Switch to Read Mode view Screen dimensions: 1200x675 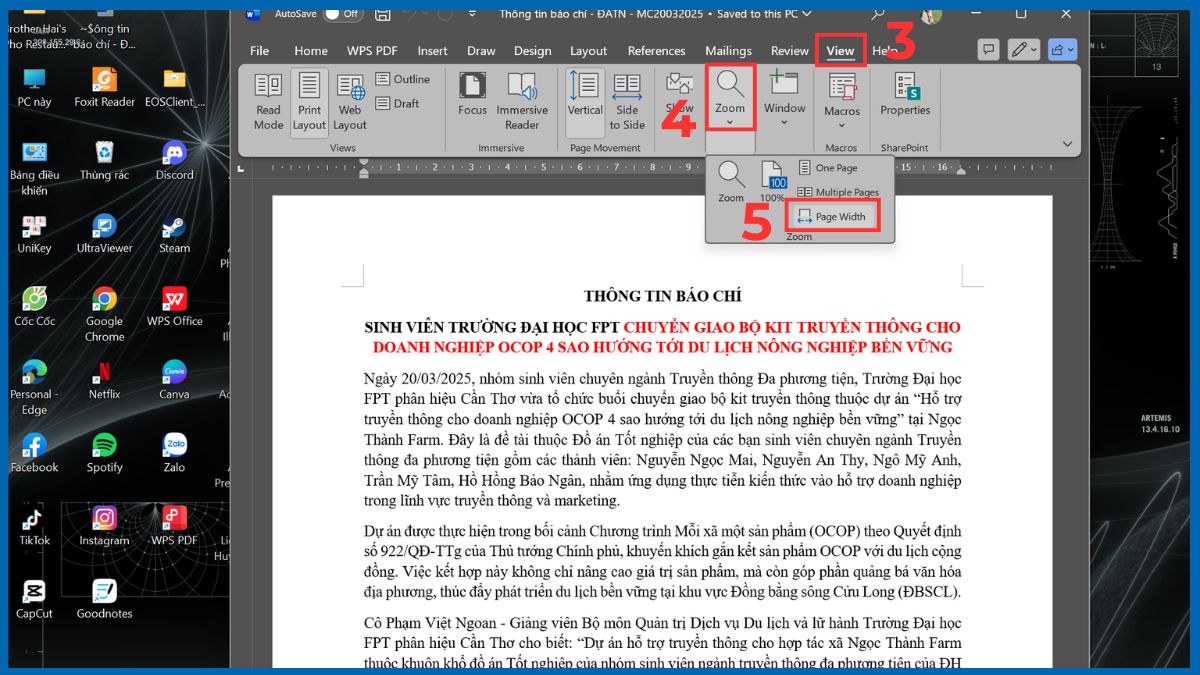pyautogui.click(x=267, y=100)
